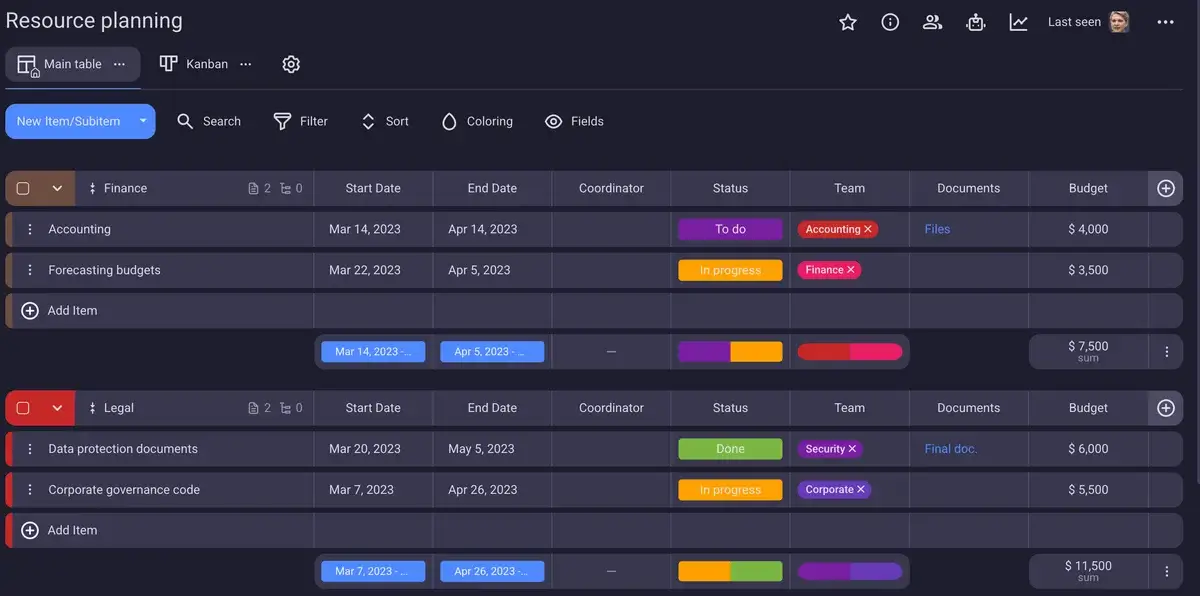This screenshot has height=596, width=1200.
Task: Switch to the Kanban view
Action: point(205,63)
